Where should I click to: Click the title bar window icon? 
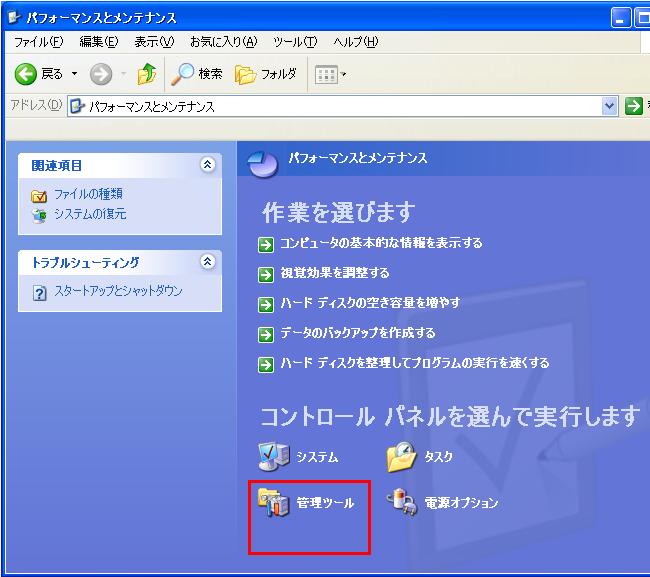pos(15,17)
